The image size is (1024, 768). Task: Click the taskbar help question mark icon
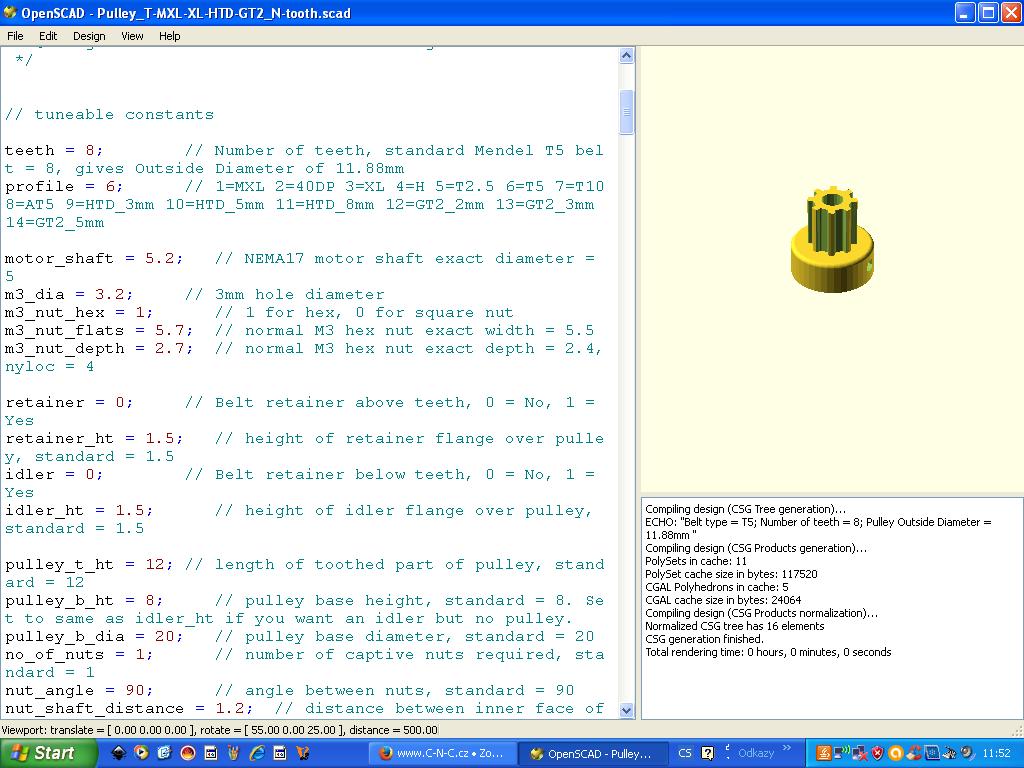708,753
